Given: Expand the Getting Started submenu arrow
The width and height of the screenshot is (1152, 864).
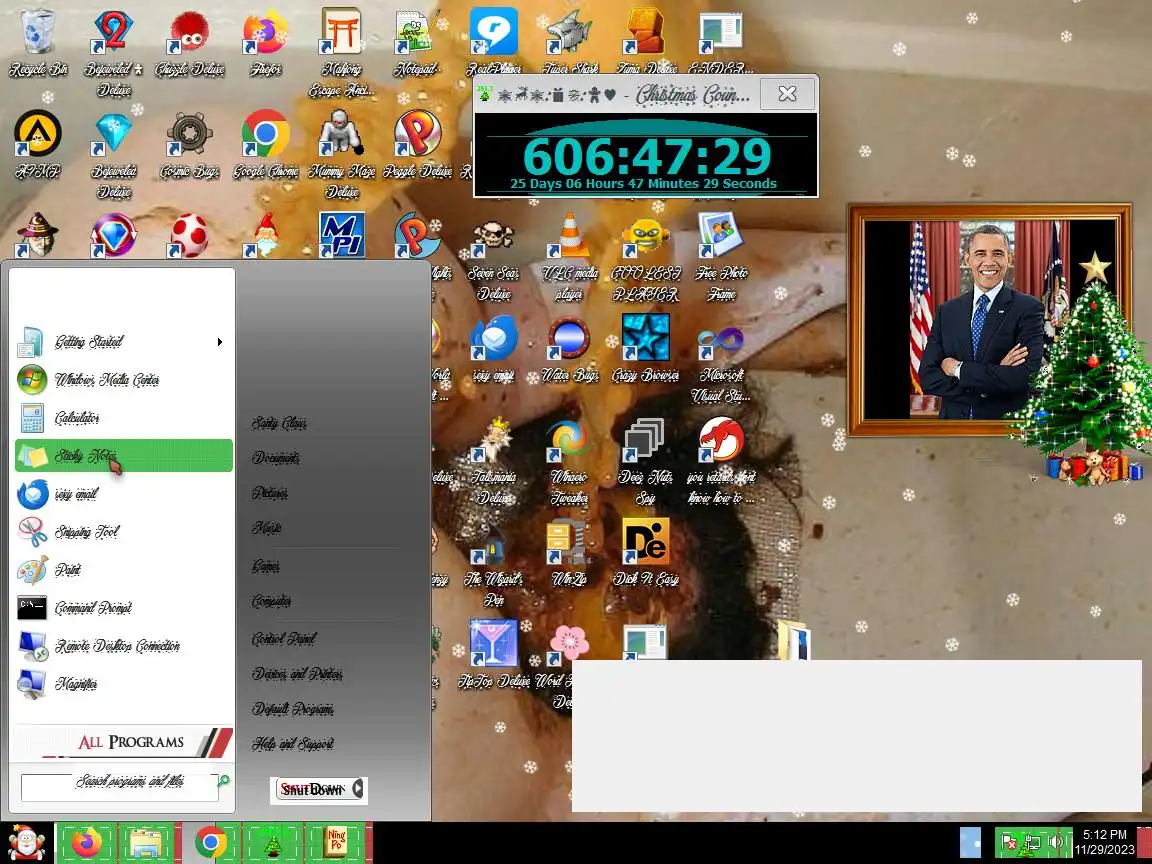Looking at the screenshot, I should tap(220, 342).
